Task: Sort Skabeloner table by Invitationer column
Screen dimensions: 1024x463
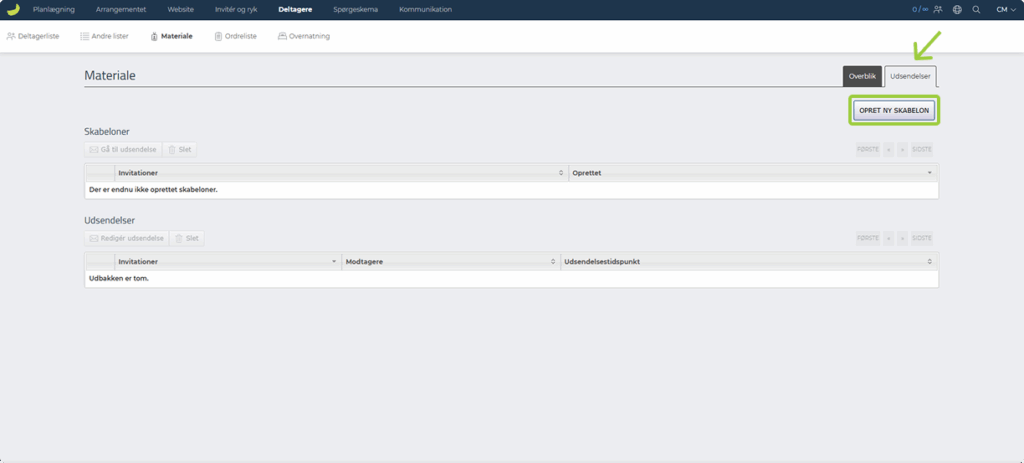Action: coord(341,173)
